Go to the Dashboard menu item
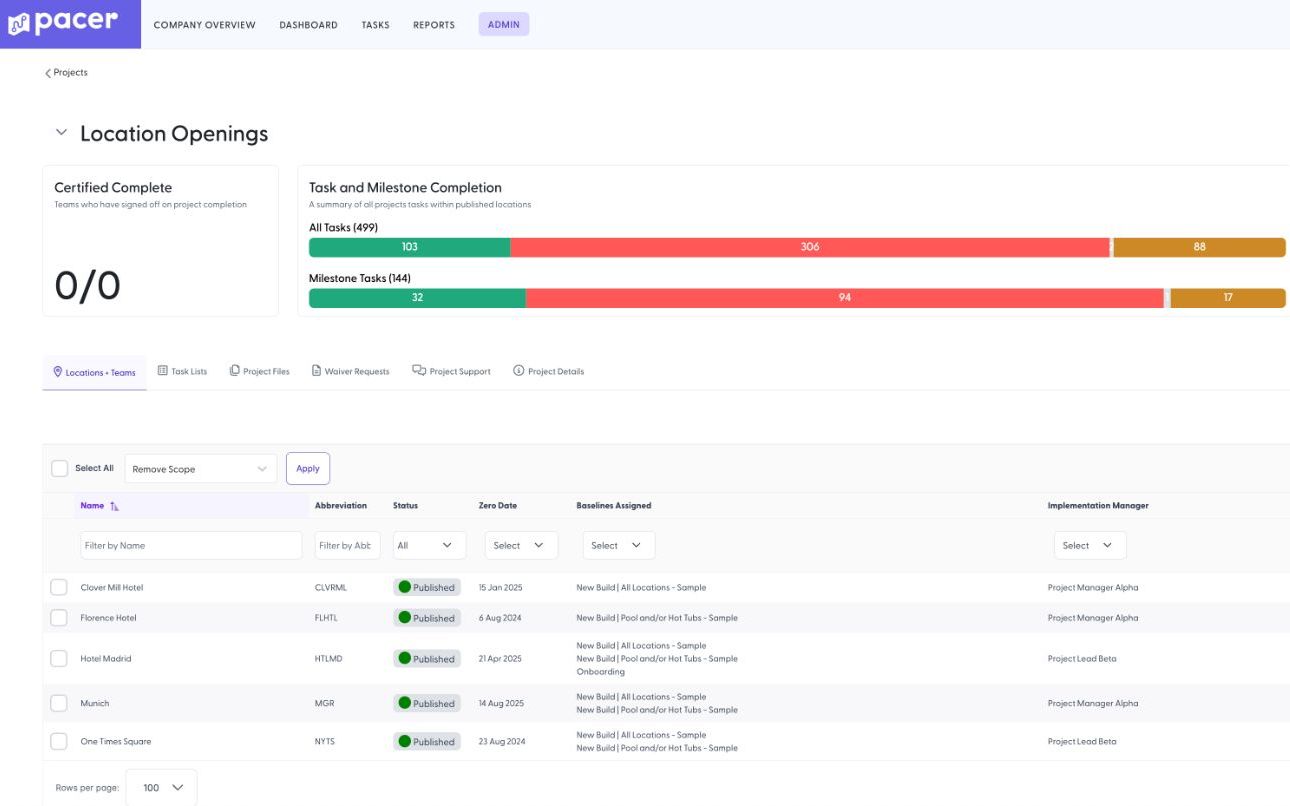This screenshot has width=1290, height=806. point(308,25)
